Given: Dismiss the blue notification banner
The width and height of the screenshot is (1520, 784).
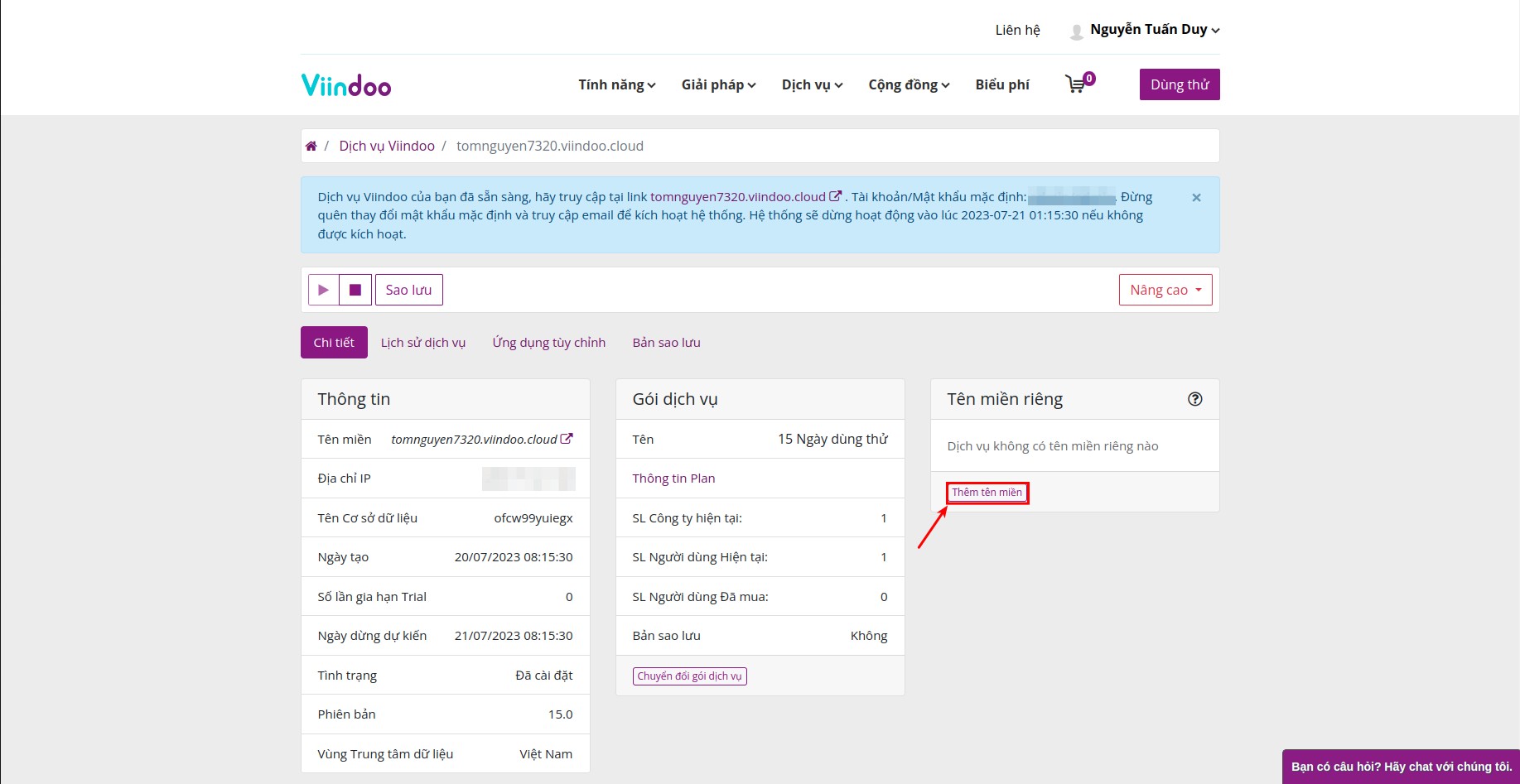Looking at the screenshot, I should pyautogui.click(x=1196, y=197).
